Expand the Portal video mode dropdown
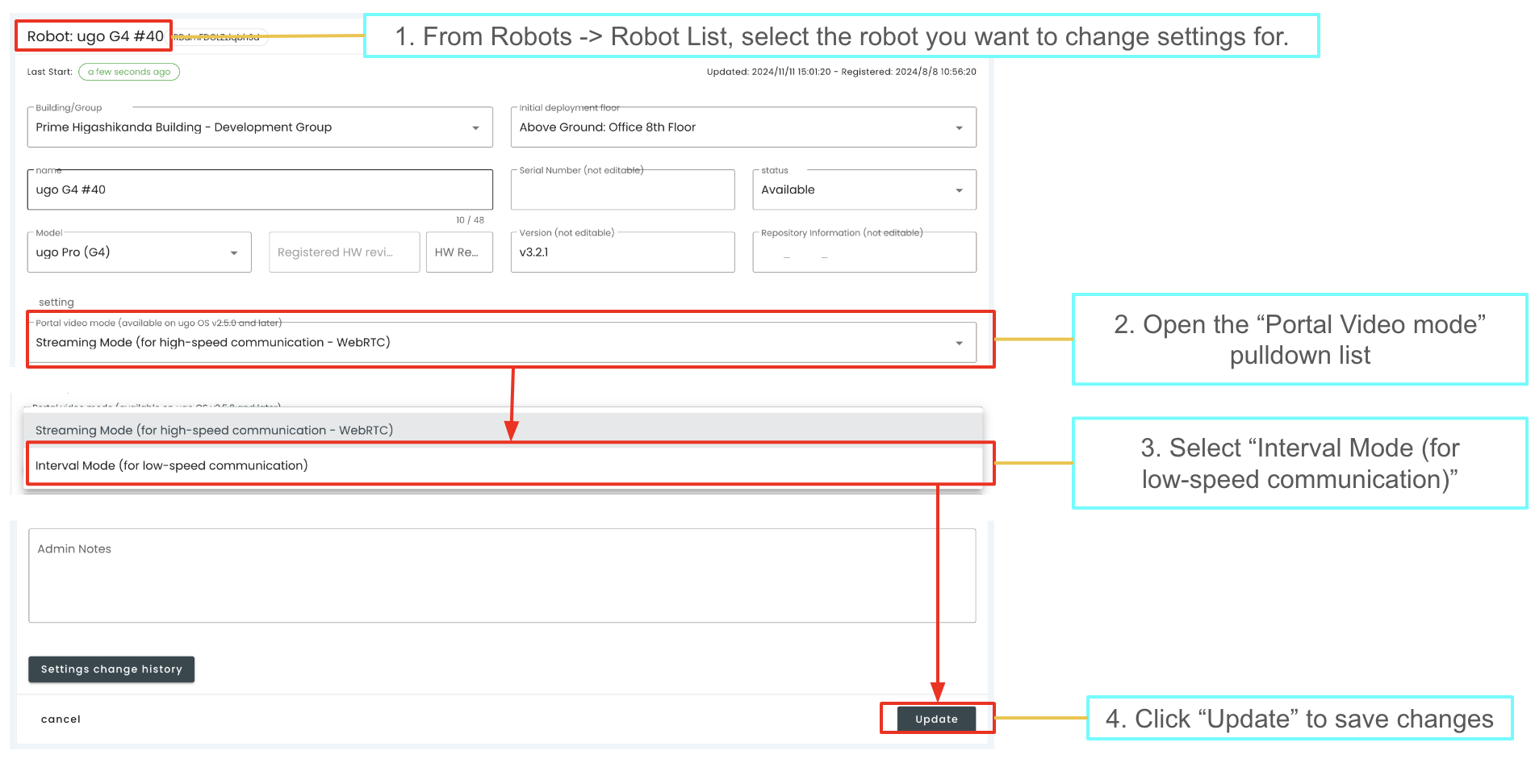 502,343
